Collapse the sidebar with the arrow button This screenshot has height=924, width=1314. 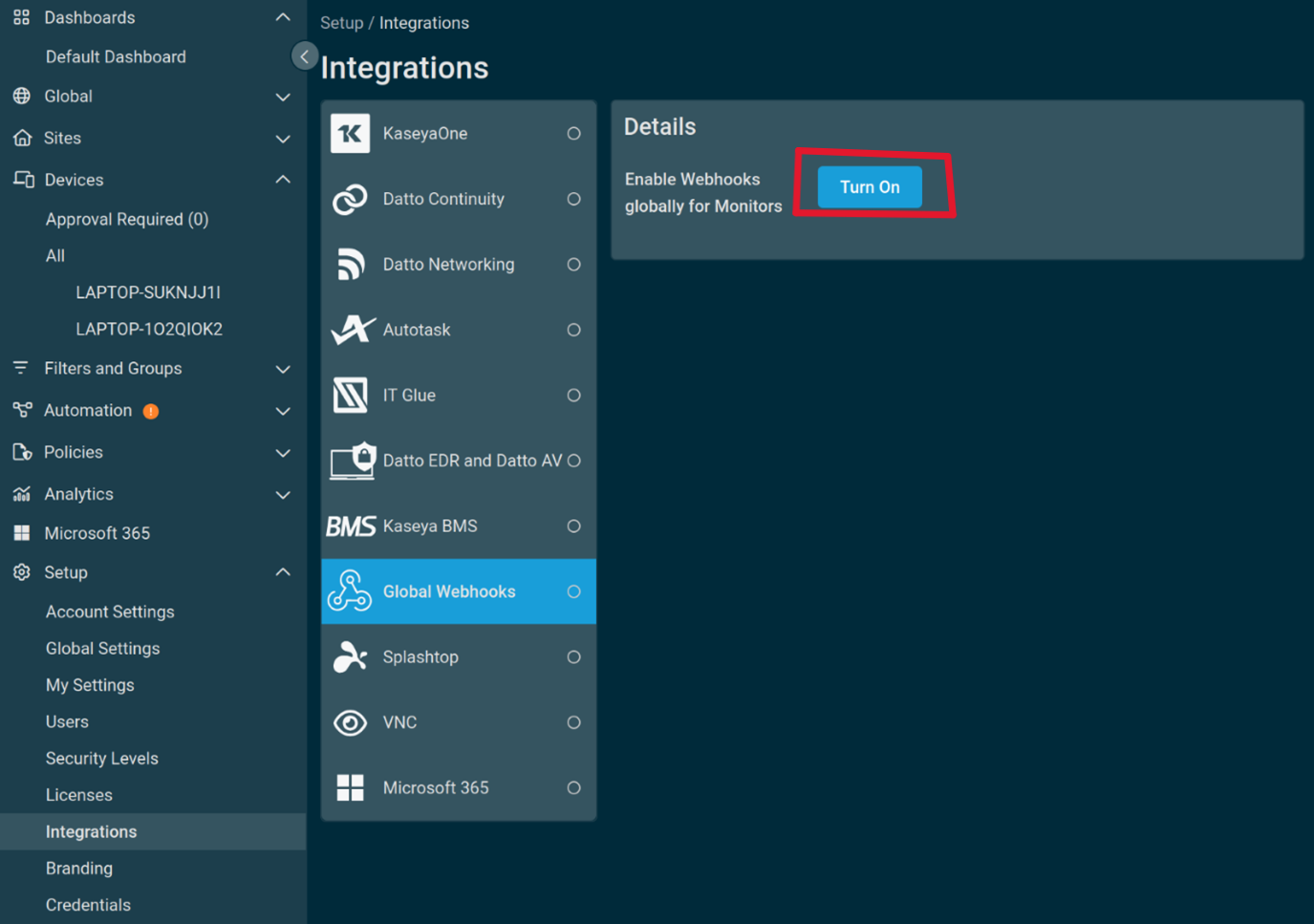pos(304,56)
